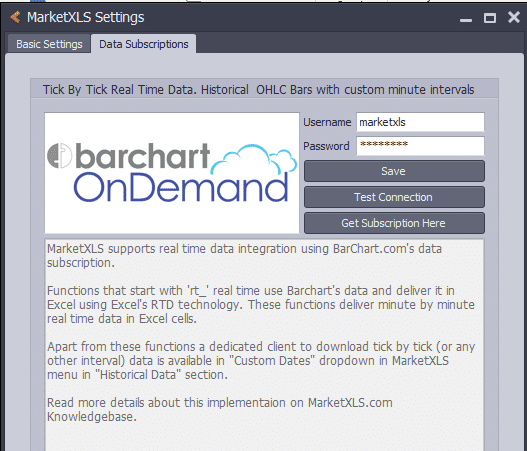Click the MarketXLS arrow logo icon
The width and height of the screenshot is (527, 451).
click(15, 17)
